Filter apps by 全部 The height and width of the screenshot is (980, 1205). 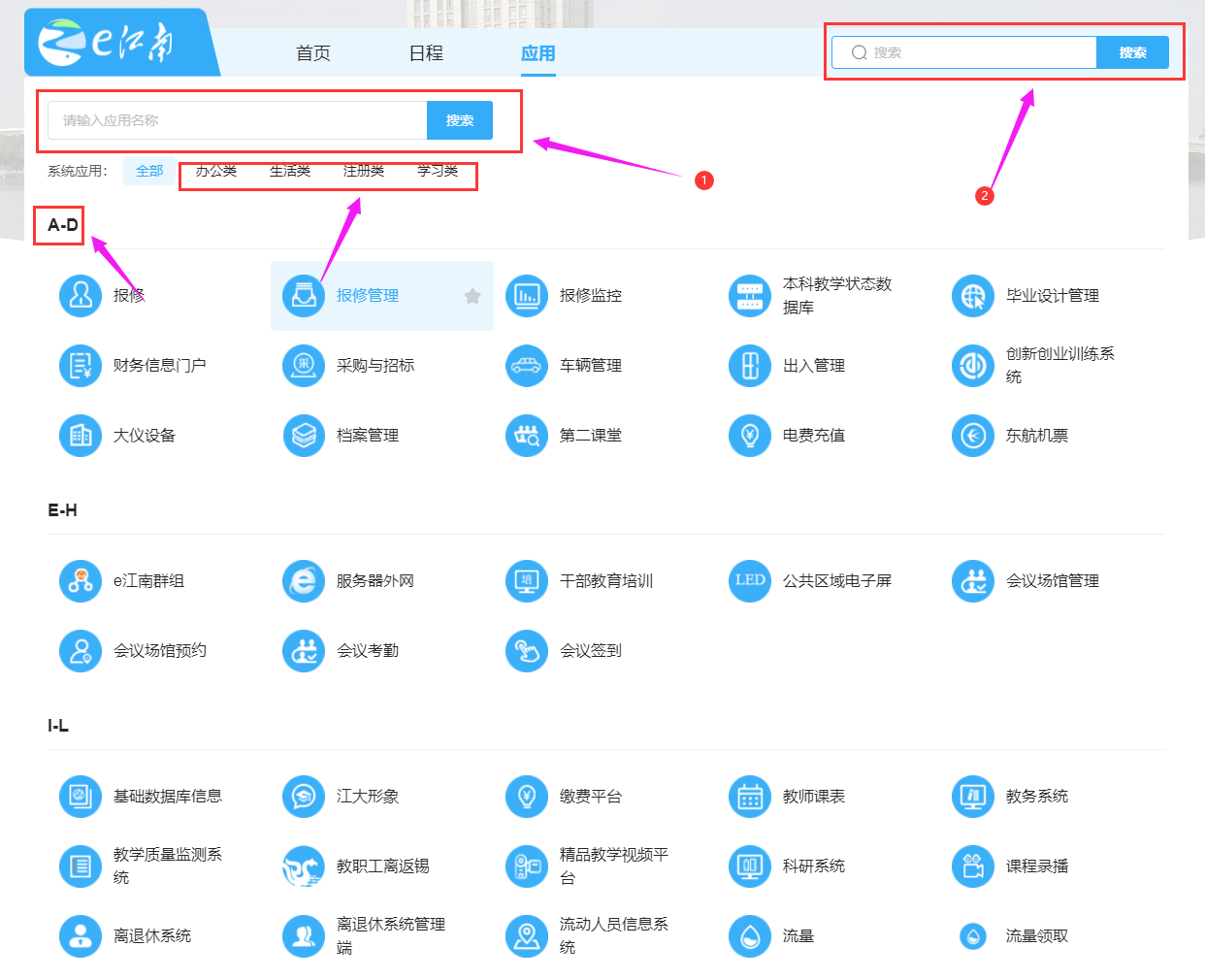pos(149,171)
